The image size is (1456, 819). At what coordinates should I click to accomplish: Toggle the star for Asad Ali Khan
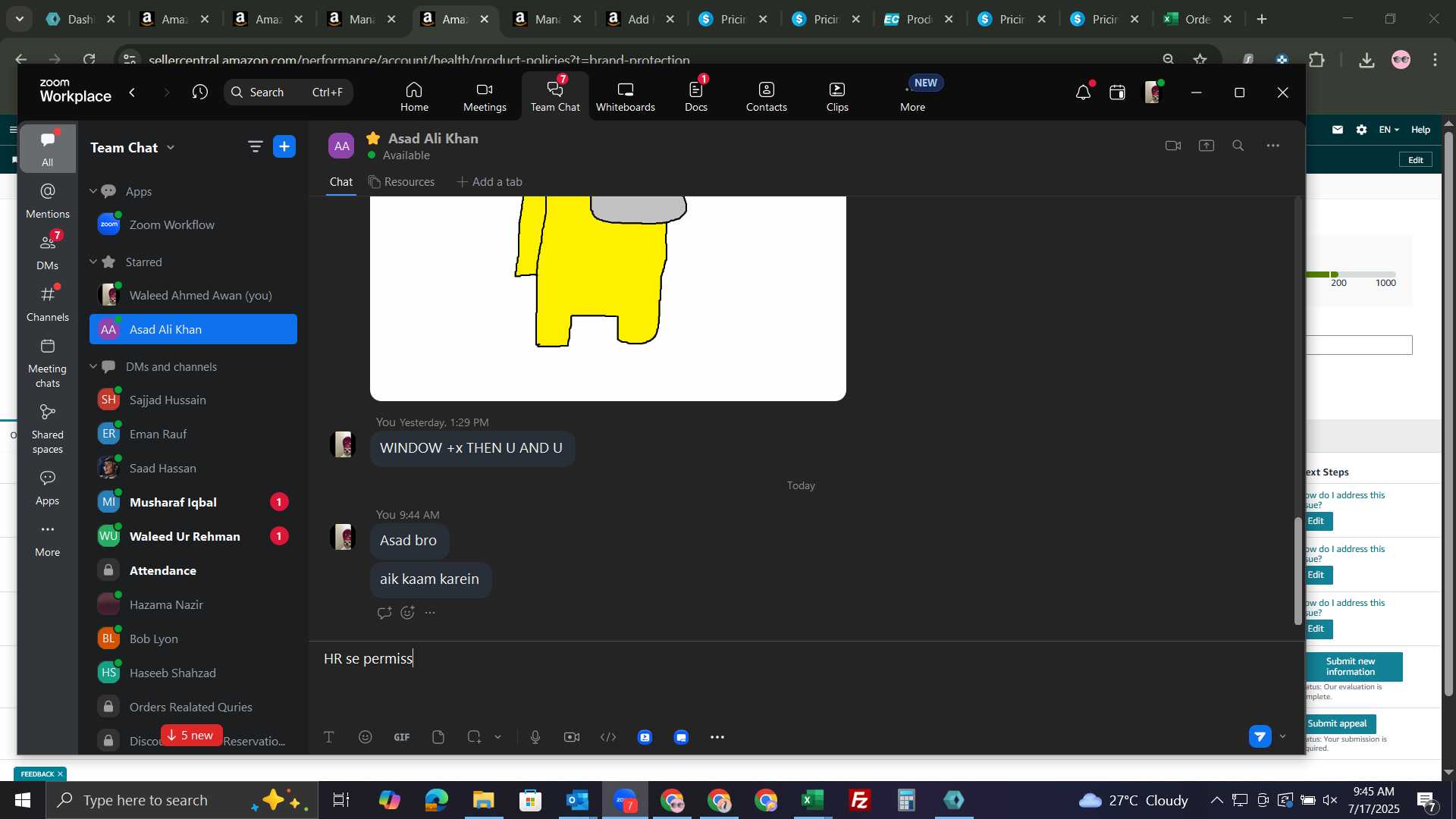coord(373,138)
